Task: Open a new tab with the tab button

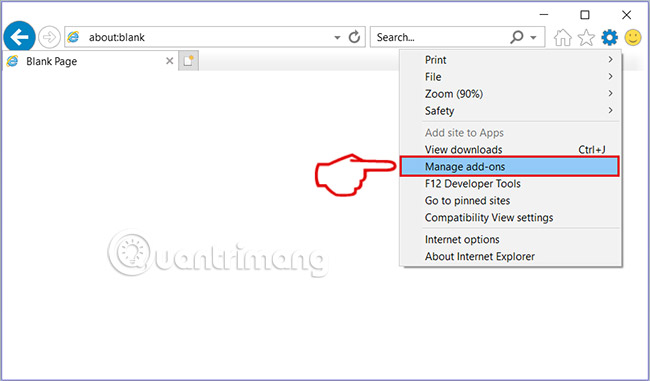Action: (189, 61)
